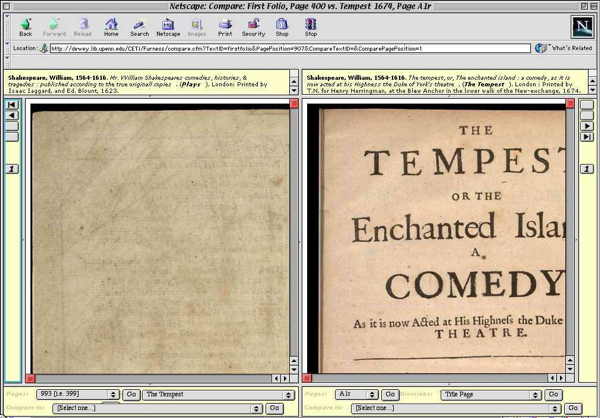Click Go beside the 'Title Page' dropdown
600x418 pixels.
point(553,394)
